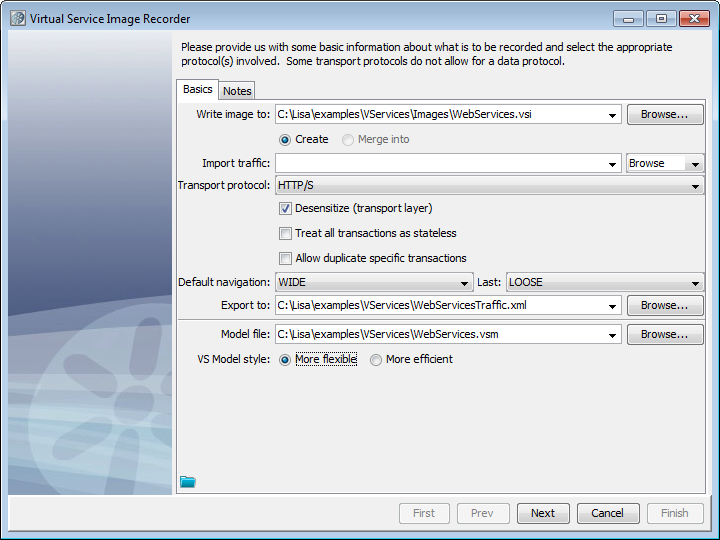Screen dimensions: 720x540
Task: Expand the Export to path dropdown arrow
Action: tap(612, 306)
